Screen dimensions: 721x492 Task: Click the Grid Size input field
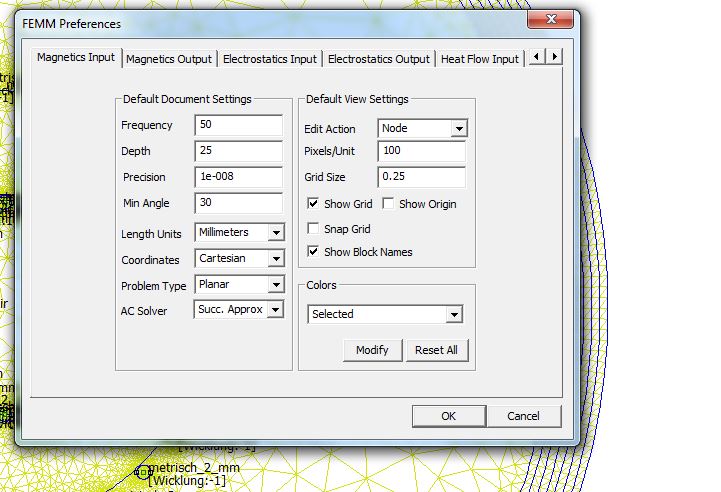click(x=422, y=177)
